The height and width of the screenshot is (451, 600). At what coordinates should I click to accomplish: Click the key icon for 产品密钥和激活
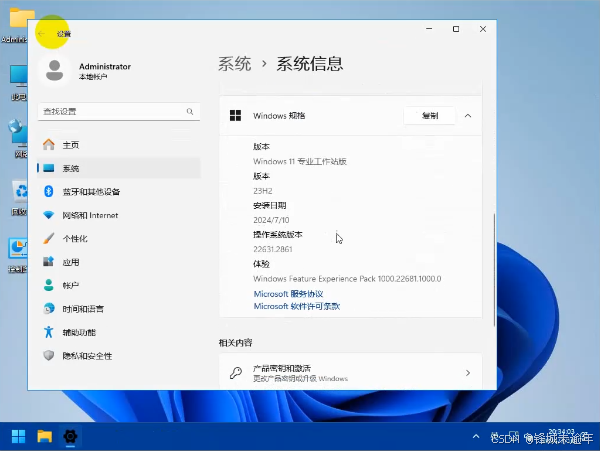[x=236, y=373]
